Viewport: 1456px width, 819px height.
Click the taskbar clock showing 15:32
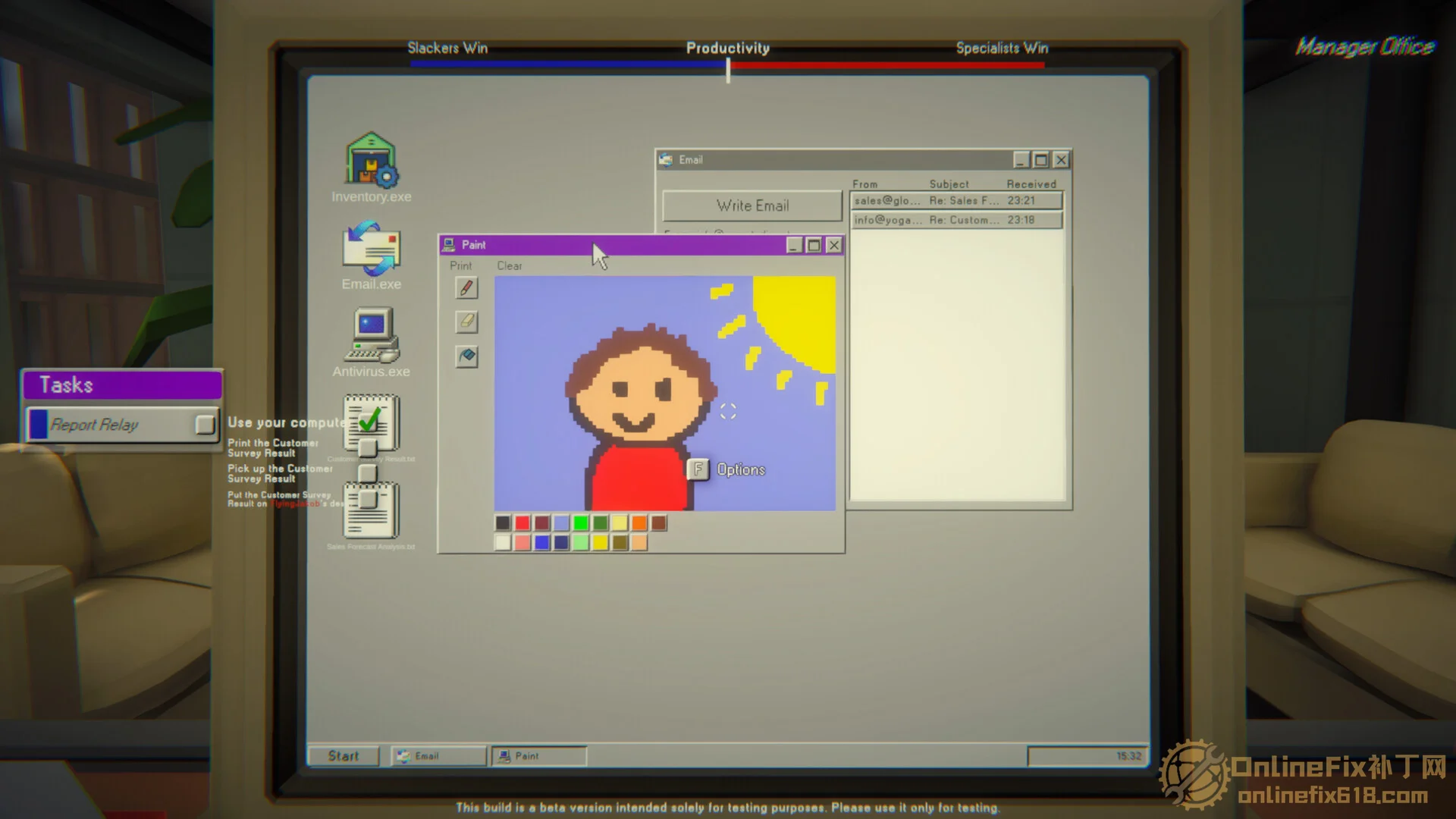click(x=1087, y=756)
